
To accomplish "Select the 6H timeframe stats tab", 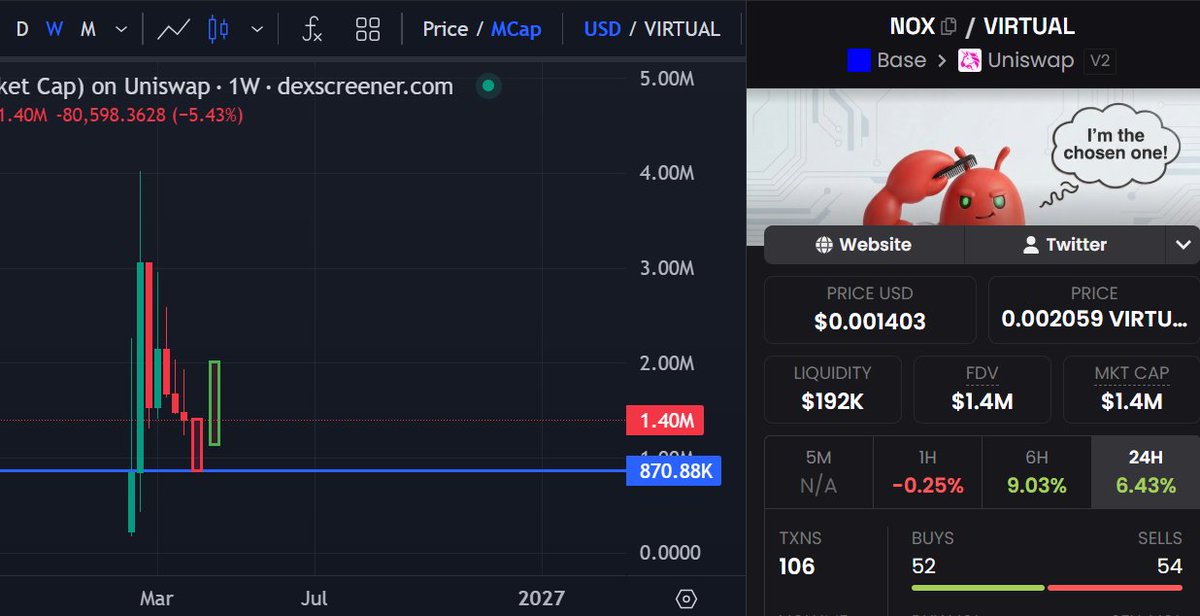I will [x=1036, y=471].
